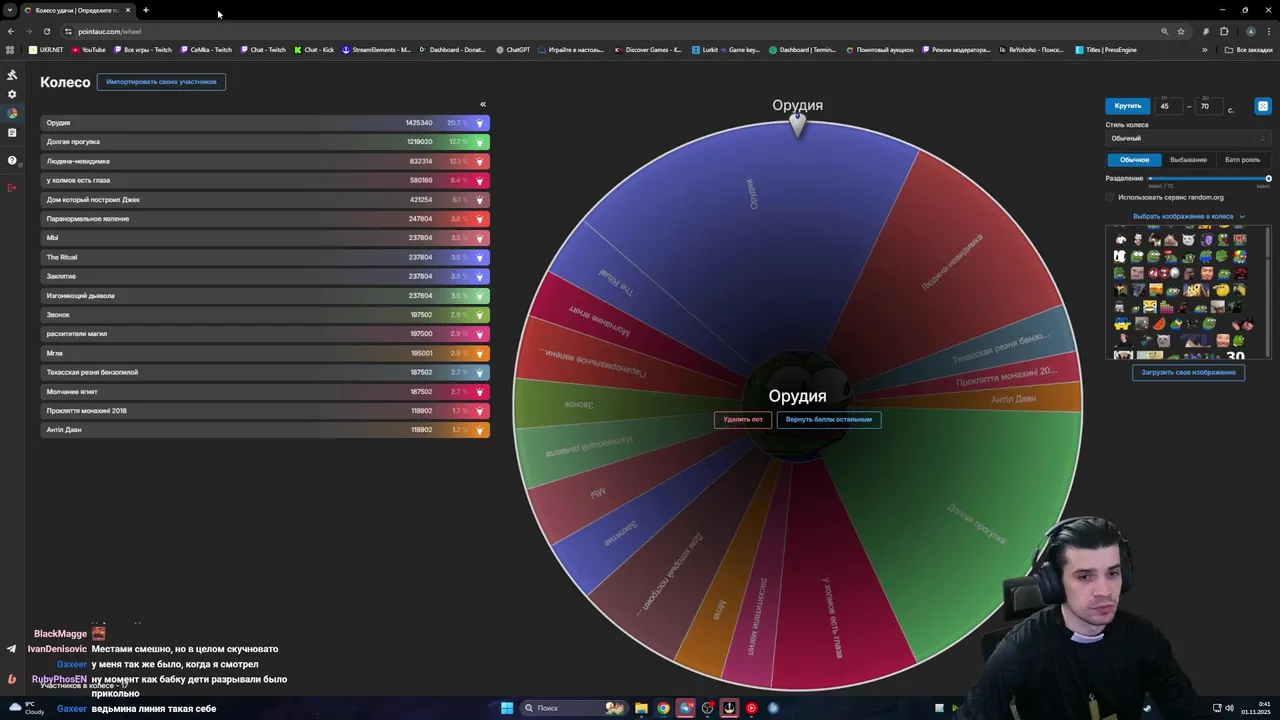Collapse the participants list with double-chevron
Image resolution: width=1280 pixels, height=720 pixels.
(482, 104)
